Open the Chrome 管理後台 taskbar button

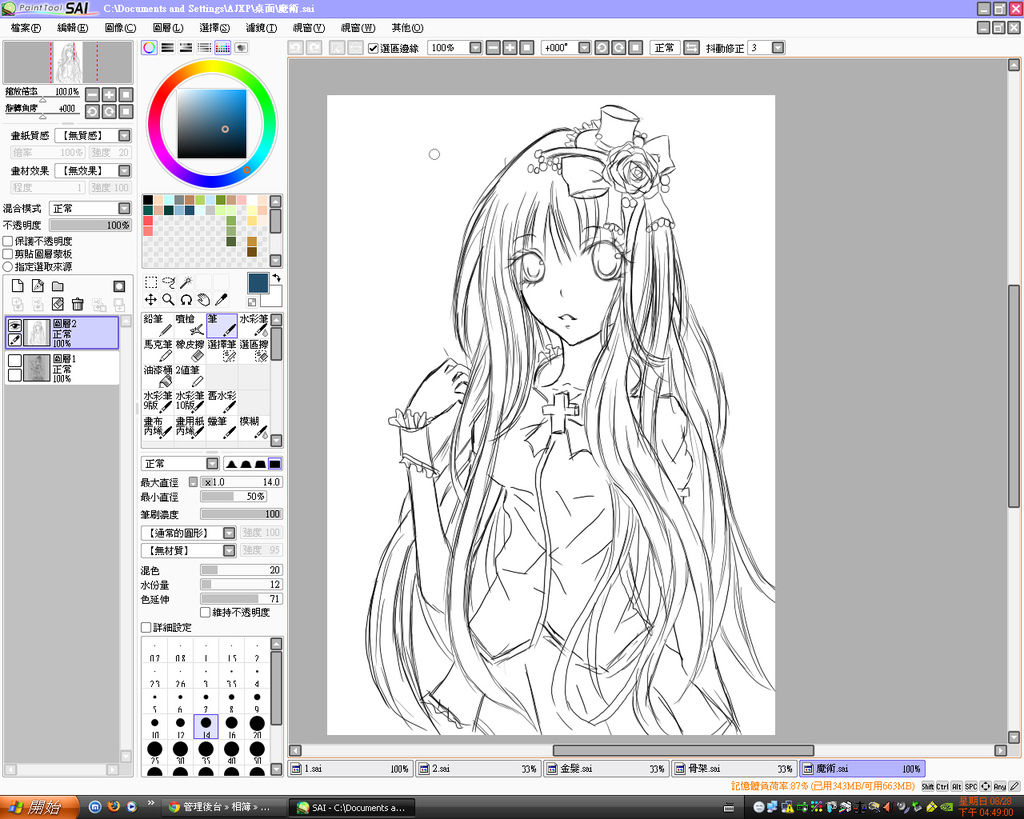point(225,807)
